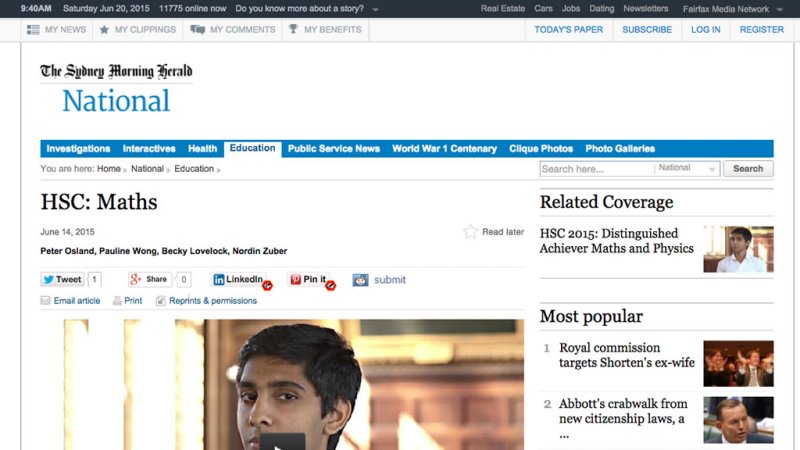Screen dimensions: 800x450
Task: Click 'MY BENEFITS' label
Action: (333, 30)
